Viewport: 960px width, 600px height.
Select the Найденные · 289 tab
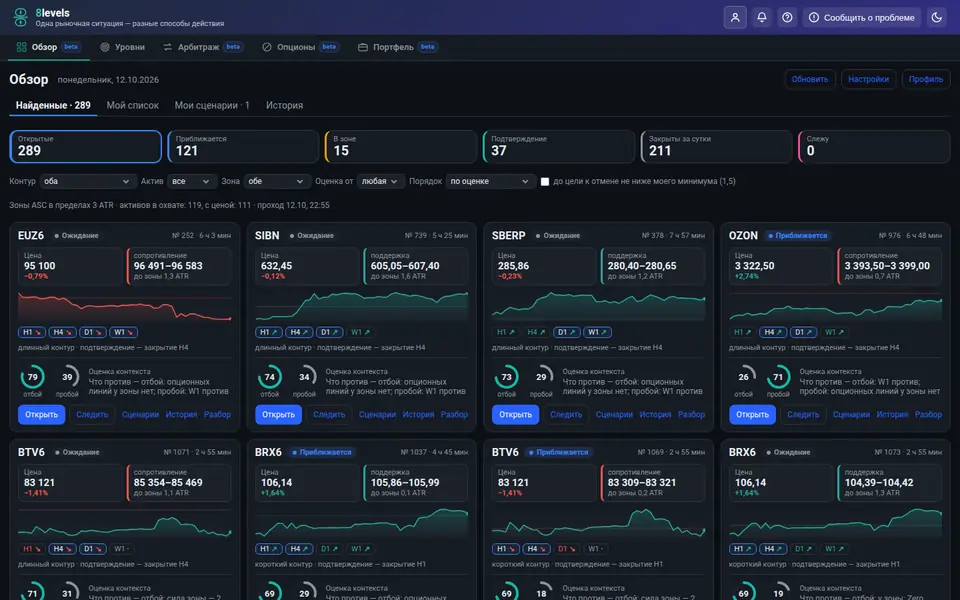pyautogui.click(x=53, y=105)
